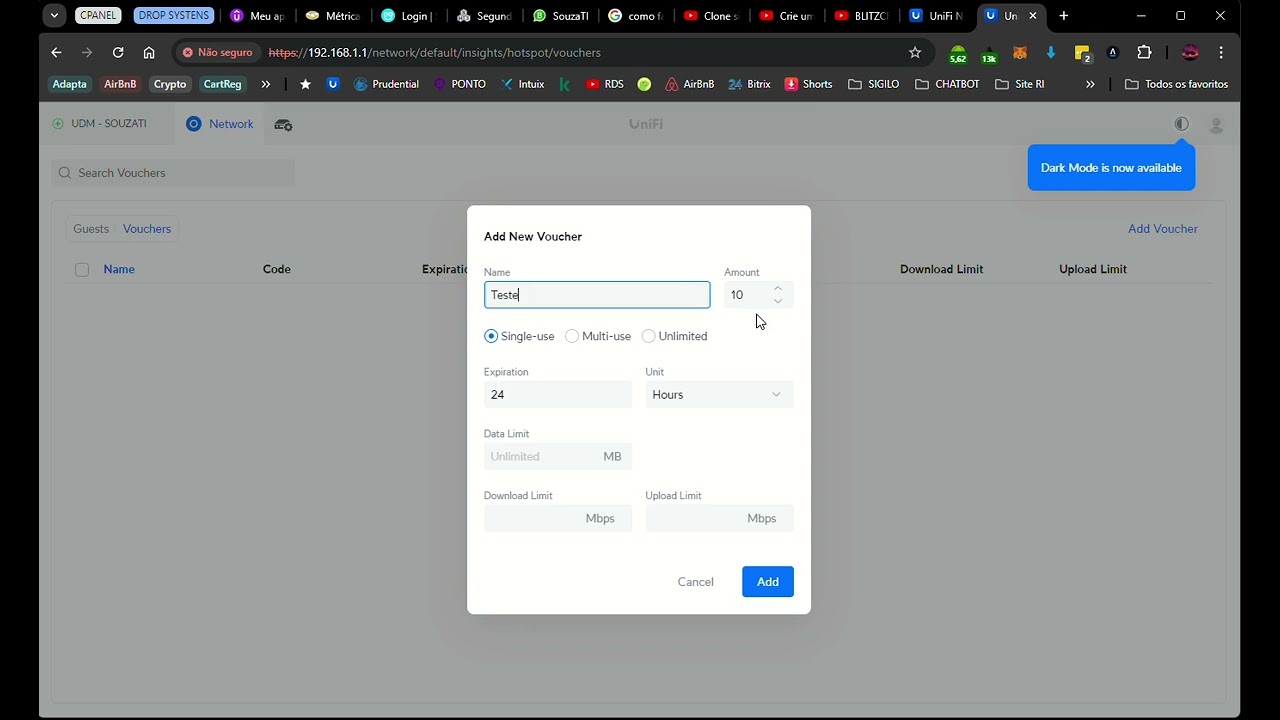Click the Upload Limit Mbps field
Screen dimensions: 1280x720
click(719, 518)
